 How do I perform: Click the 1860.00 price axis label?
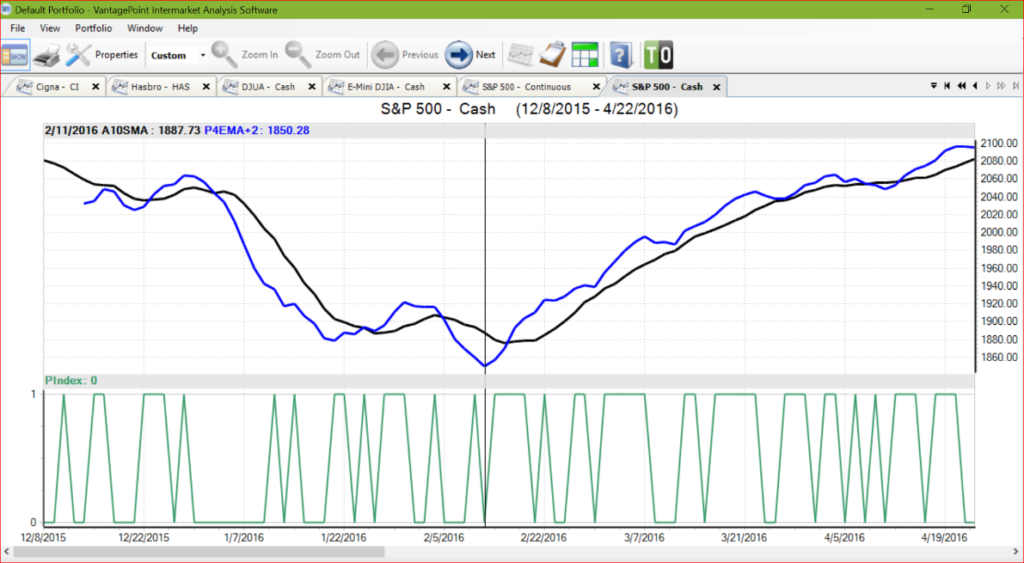[999, 357]
